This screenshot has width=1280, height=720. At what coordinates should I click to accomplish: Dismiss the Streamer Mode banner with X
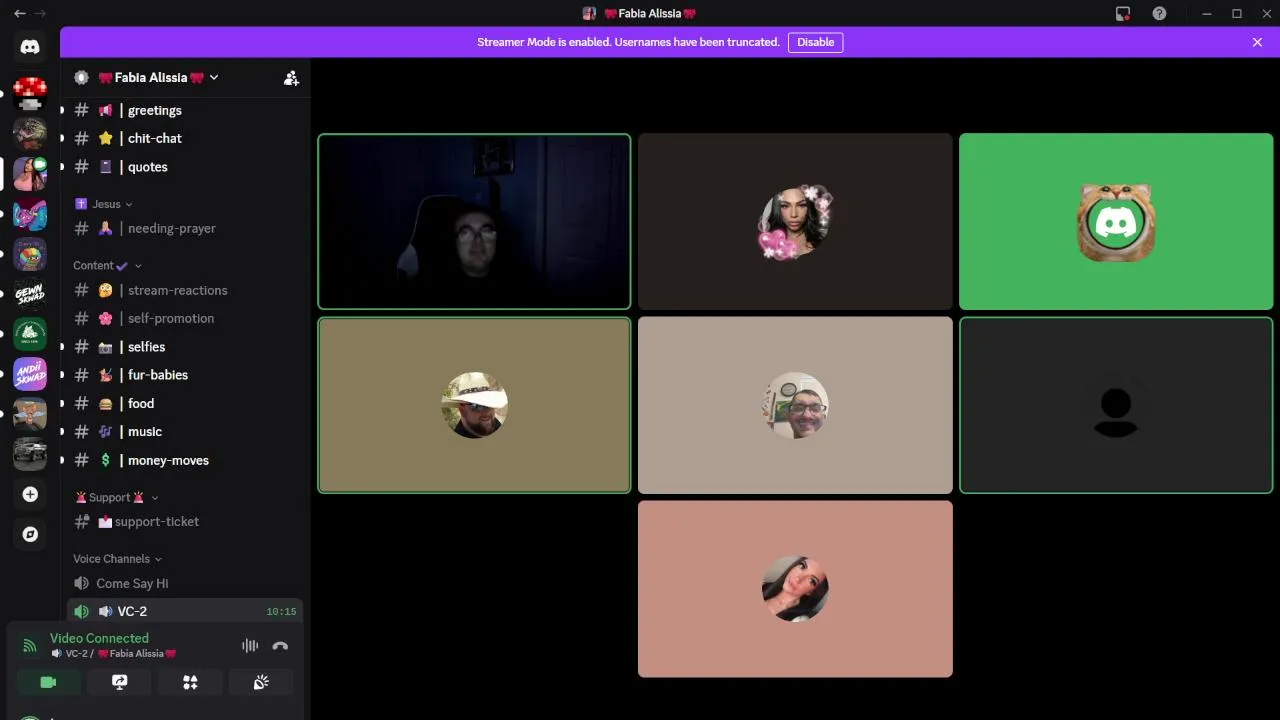pyautogui.click(x=1257, y=42)
